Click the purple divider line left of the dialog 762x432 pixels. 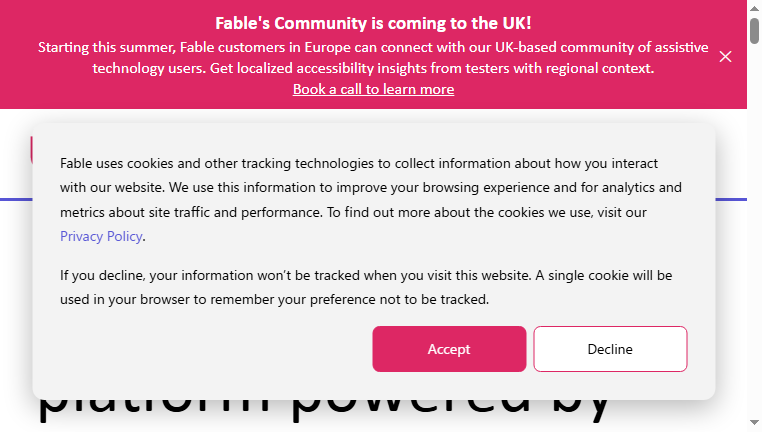tap(16, 199)
